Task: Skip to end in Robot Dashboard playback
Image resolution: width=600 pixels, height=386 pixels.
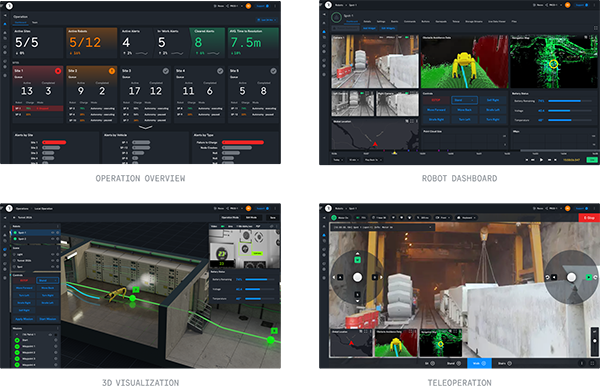Action: [x=556, y=160]
